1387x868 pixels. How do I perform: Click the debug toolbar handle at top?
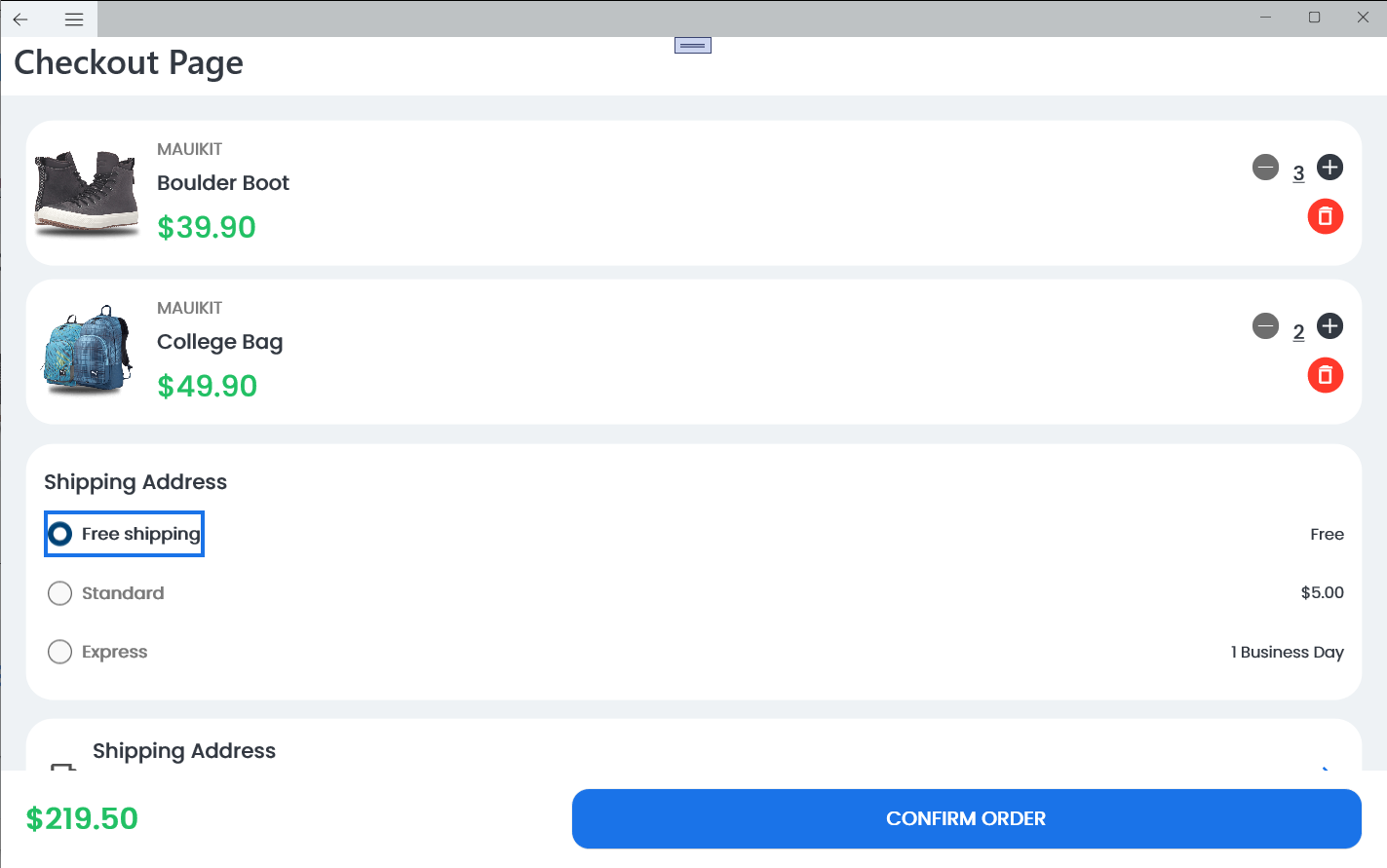pos(693,46)
